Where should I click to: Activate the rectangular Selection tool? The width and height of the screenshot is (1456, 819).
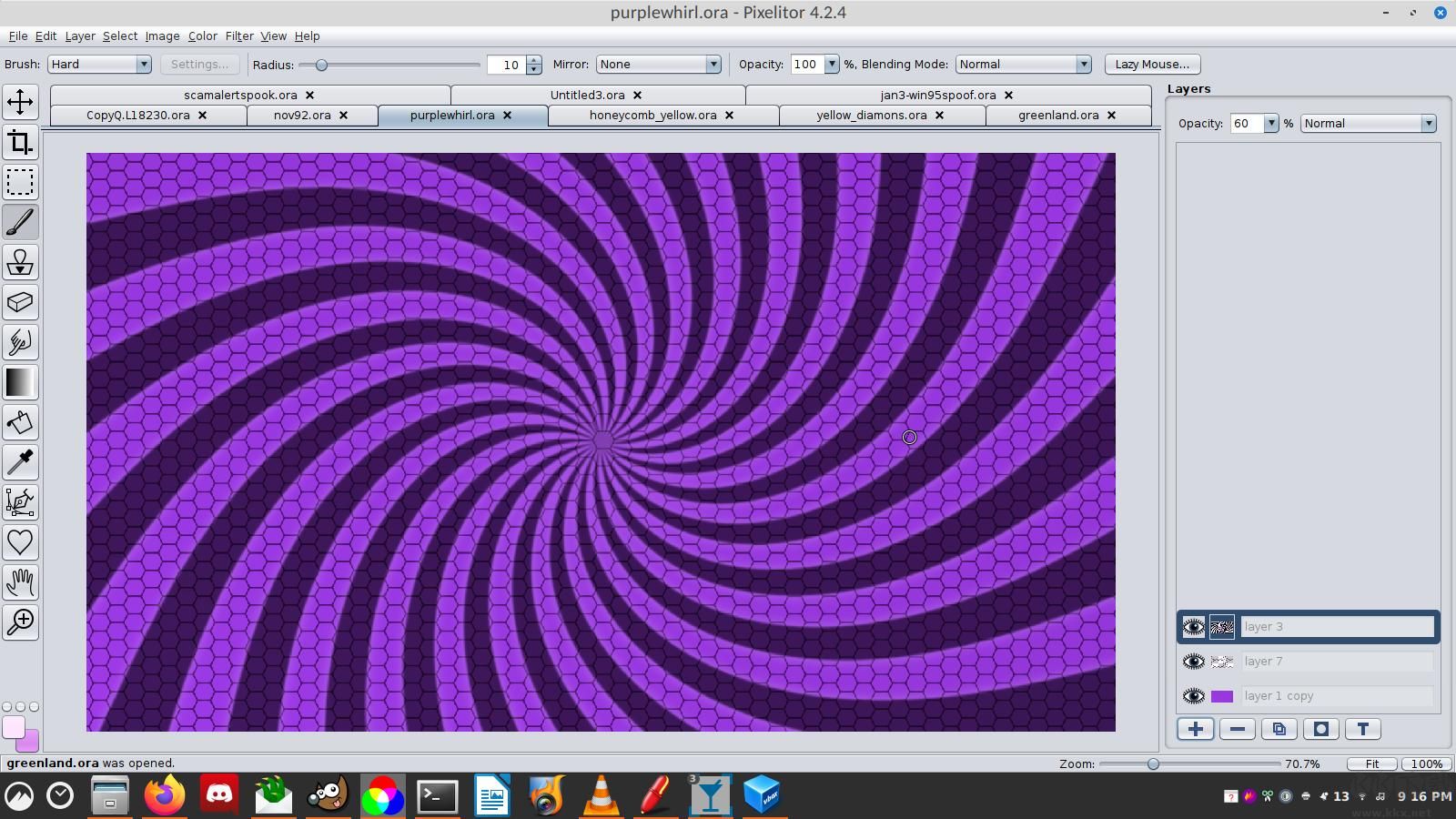pyautogui.click(x=20, y=182)
